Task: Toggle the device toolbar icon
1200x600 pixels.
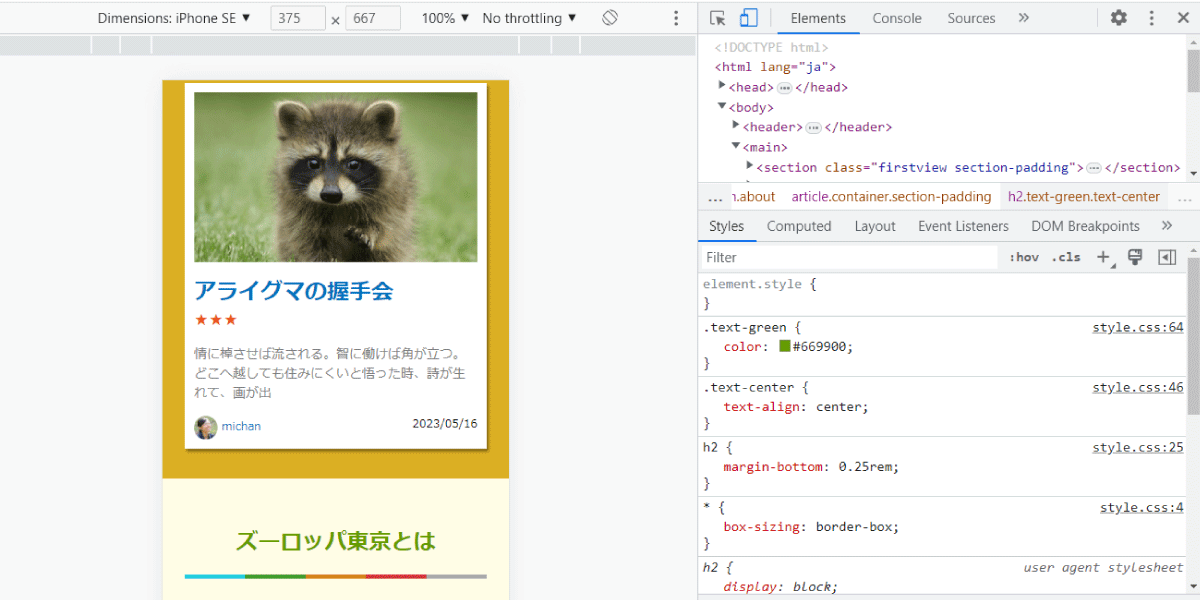Action: 748,18
